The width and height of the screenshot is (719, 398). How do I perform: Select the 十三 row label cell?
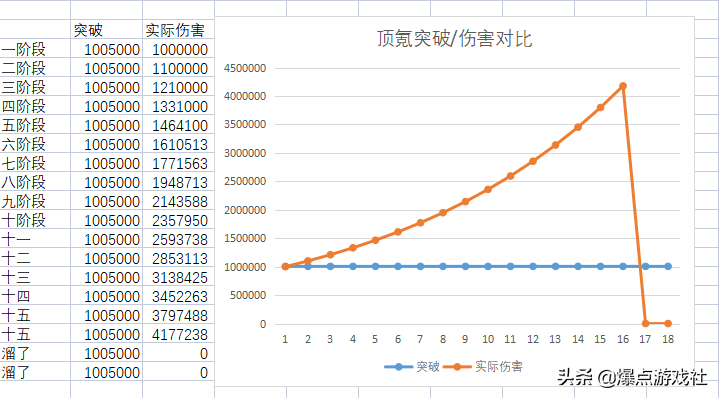pos(35,277)
